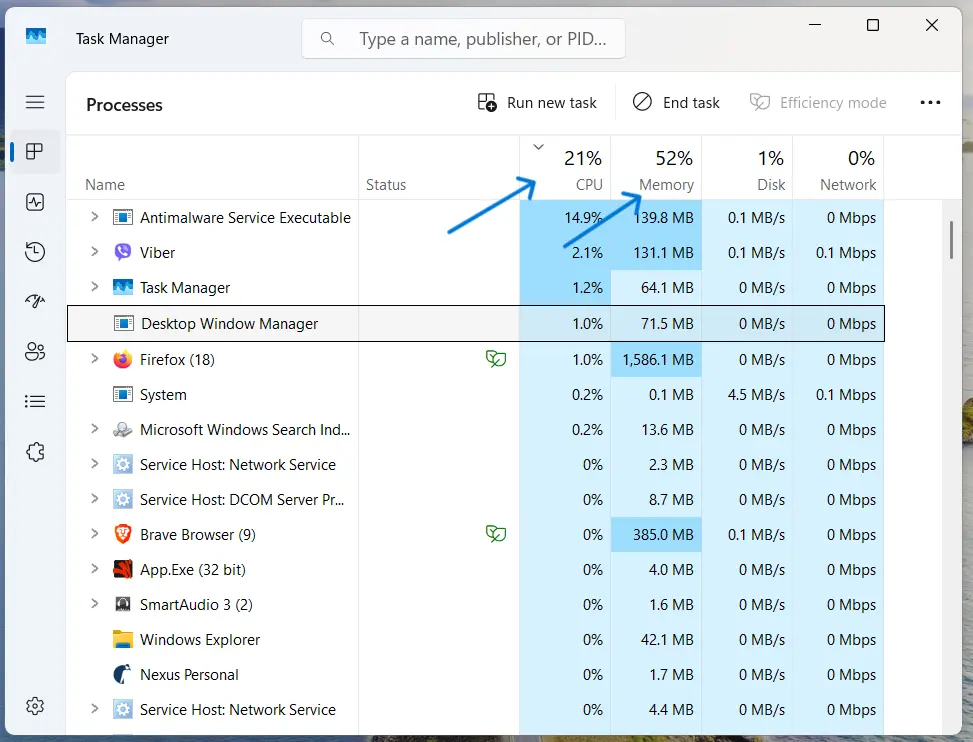Open the three-dot more options menu
Viewport: 973px width, 742px height.
[x=930, y=102]
